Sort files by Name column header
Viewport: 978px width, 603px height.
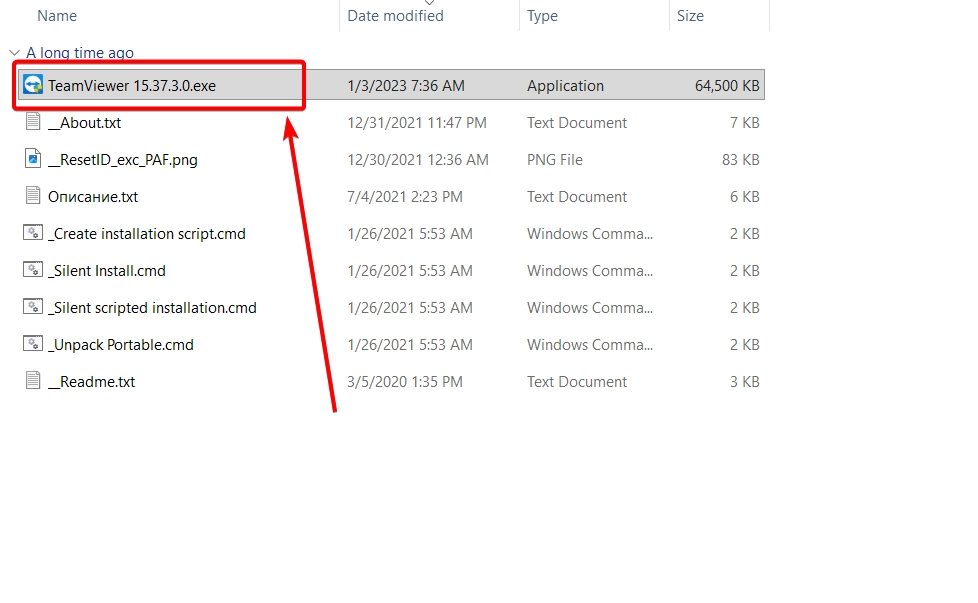[57, 16]
